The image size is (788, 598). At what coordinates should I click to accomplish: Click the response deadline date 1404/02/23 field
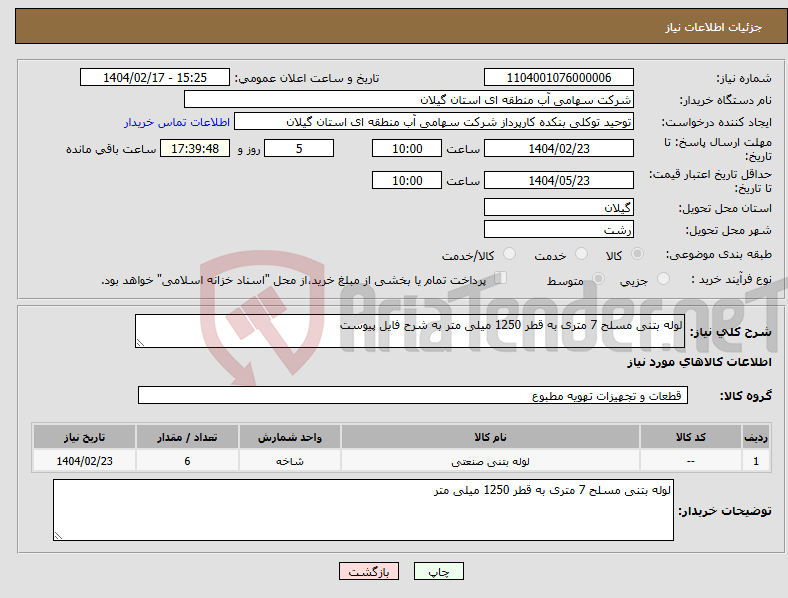pyautogui.click(x=558, y=148)
